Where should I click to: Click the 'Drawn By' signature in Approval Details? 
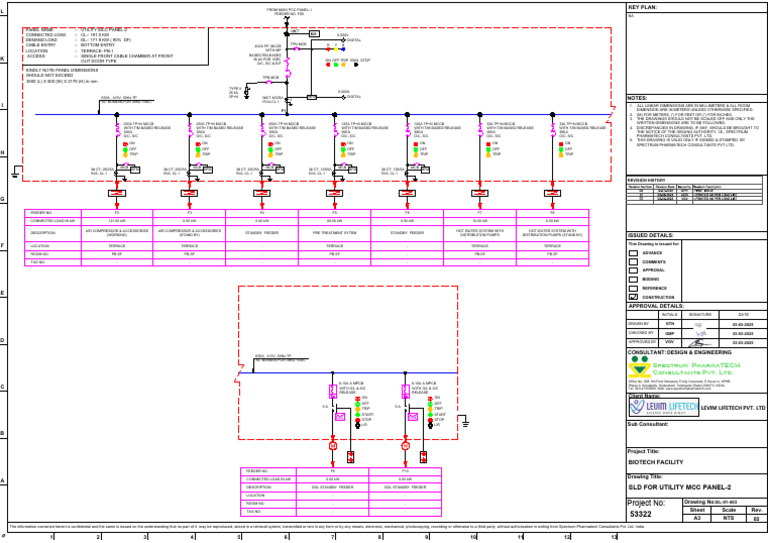[x=699, y=325]
